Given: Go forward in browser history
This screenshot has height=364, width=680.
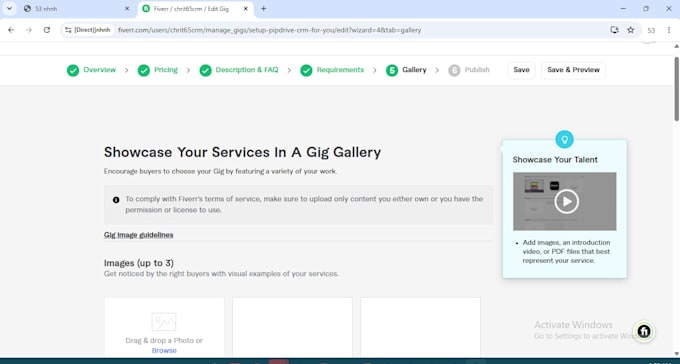Looking at the screenshot, I should point(29,30).
